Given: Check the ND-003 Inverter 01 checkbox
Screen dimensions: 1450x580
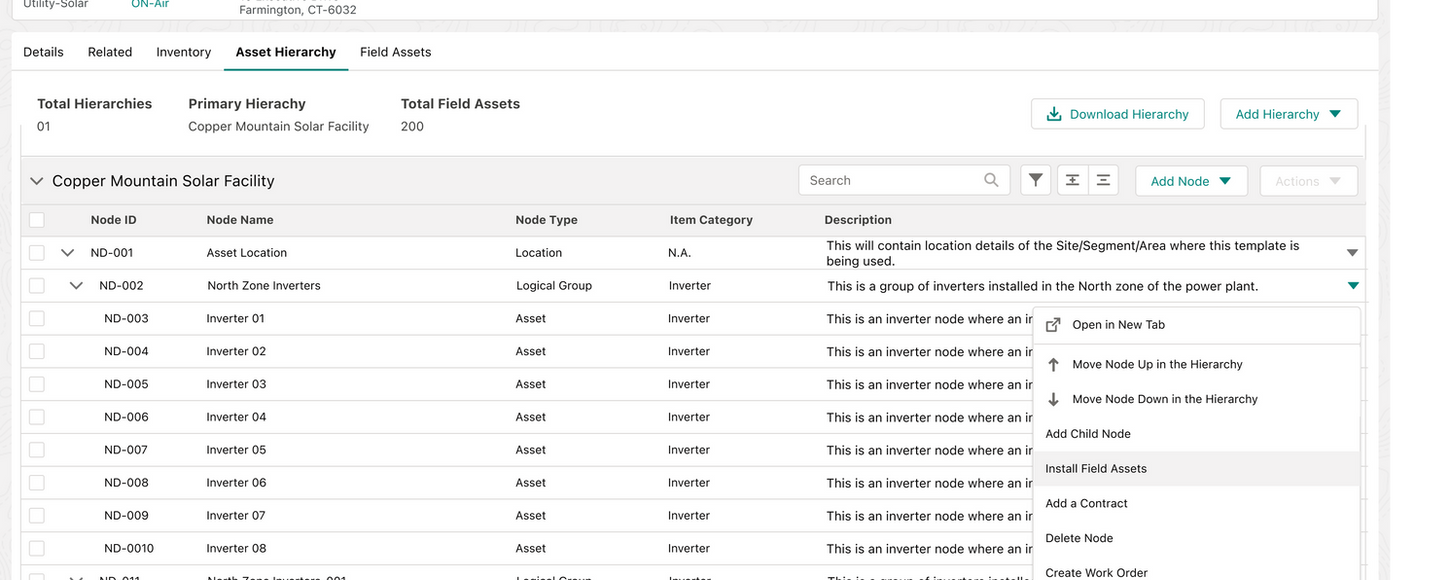Looking at the screenshot, I should [37, 319].
